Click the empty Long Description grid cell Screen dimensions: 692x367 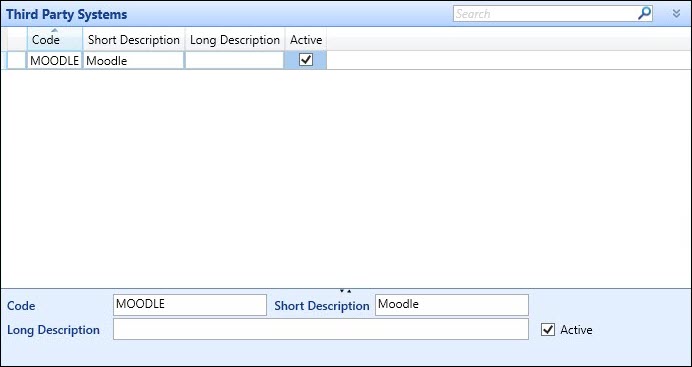[x=235, y=60]
